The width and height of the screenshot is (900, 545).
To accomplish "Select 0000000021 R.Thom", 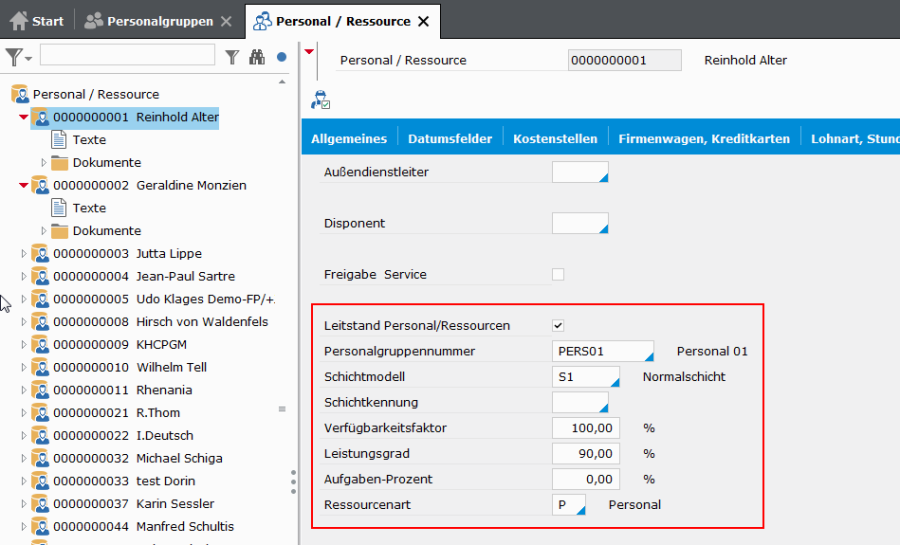I will point(117,412).
